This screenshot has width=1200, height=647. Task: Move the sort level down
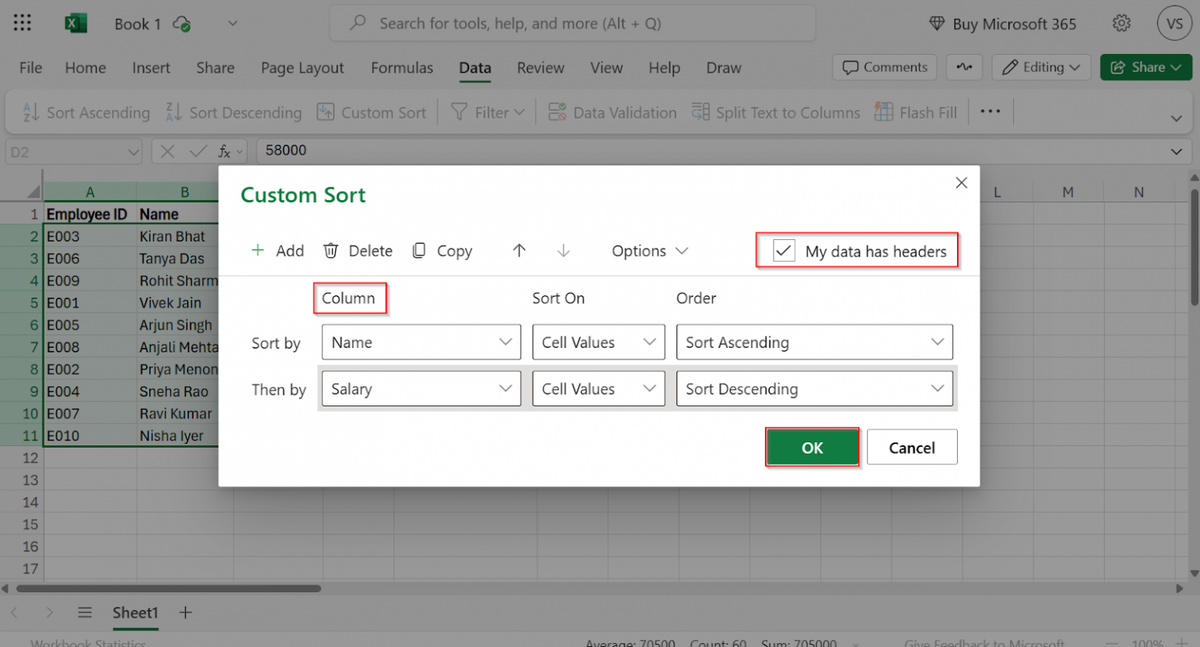tap(563, 251)
